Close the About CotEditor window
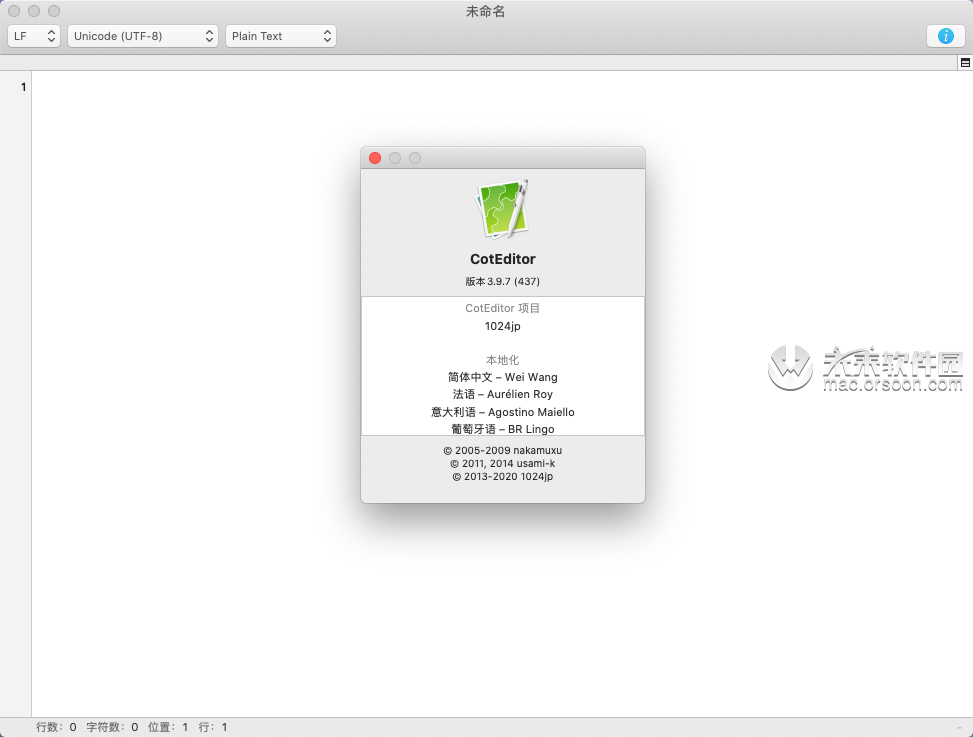 [x=375, y=158]
